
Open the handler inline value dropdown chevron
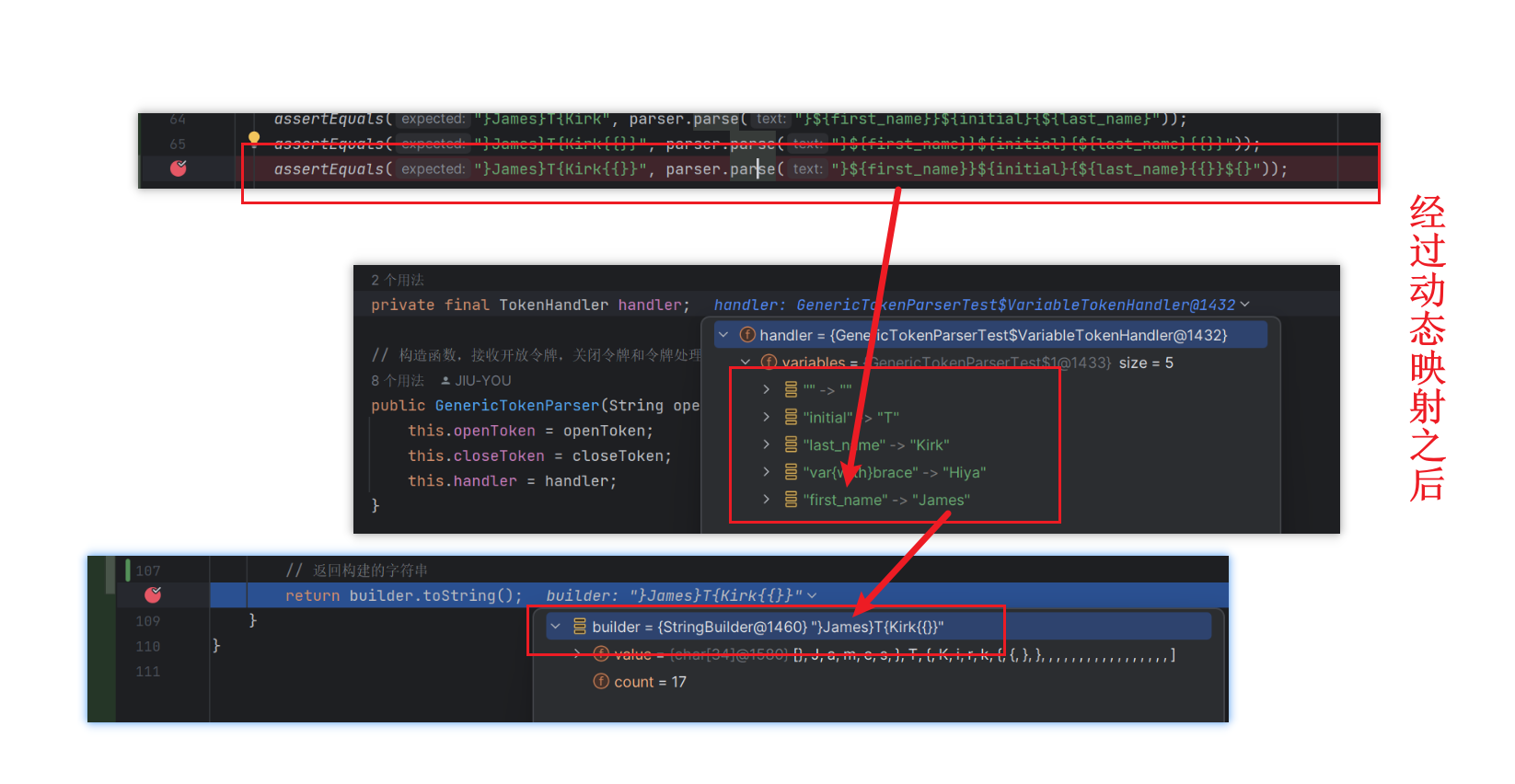click(x=1245, y=305)
